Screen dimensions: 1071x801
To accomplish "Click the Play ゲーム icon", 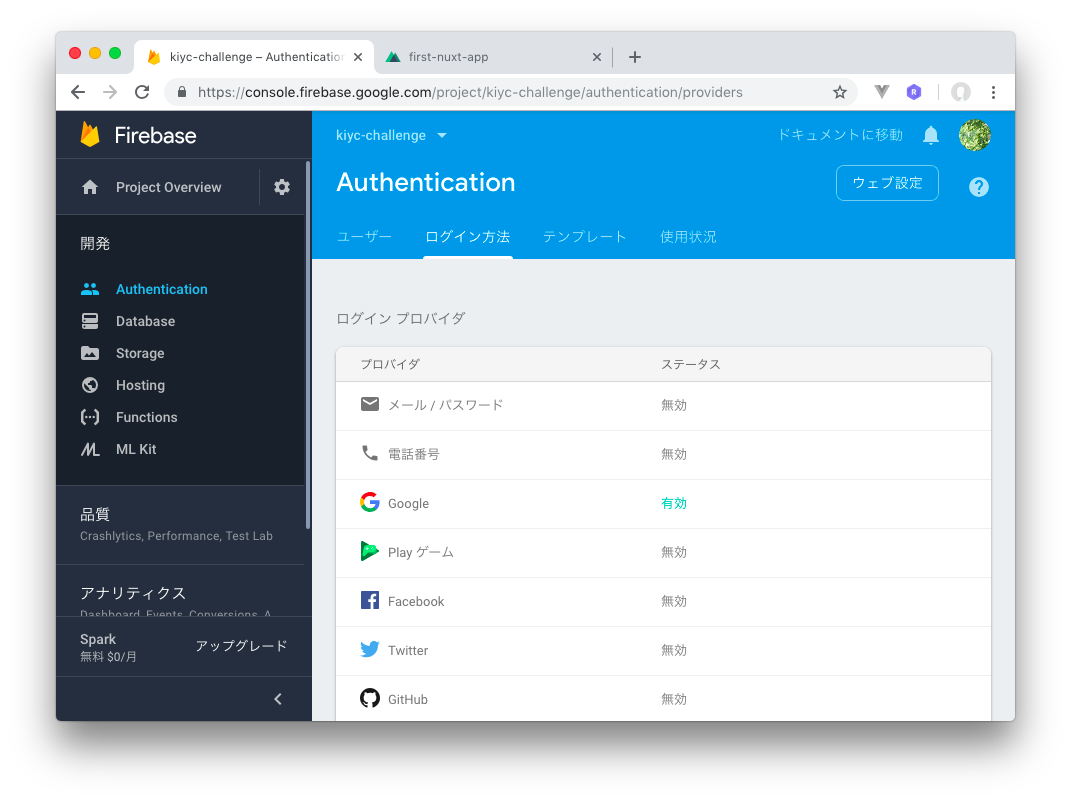I will 370,551.
